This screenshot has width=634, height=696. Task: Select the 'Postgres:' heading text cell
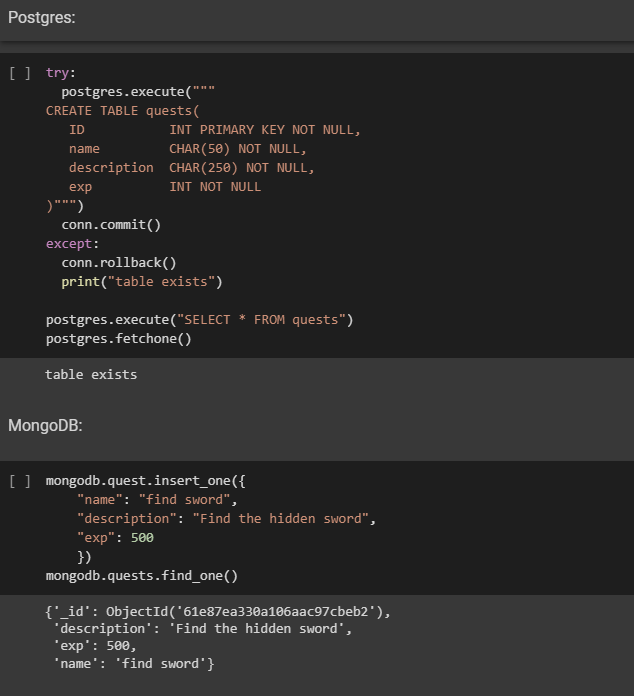point(42,18)
